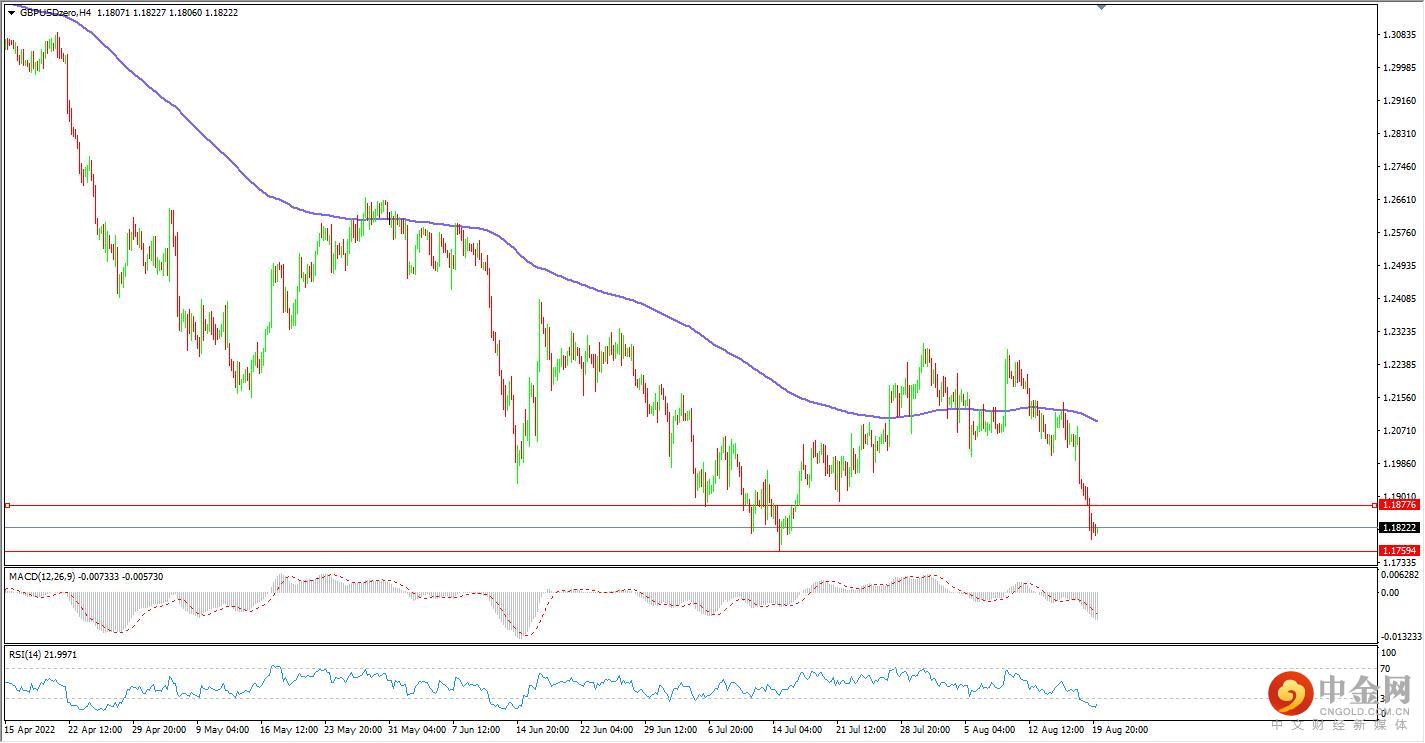The image size is (1425, 743).
Task: Click the chart shift triangle marker at top
Action: tap(1101, 7)
